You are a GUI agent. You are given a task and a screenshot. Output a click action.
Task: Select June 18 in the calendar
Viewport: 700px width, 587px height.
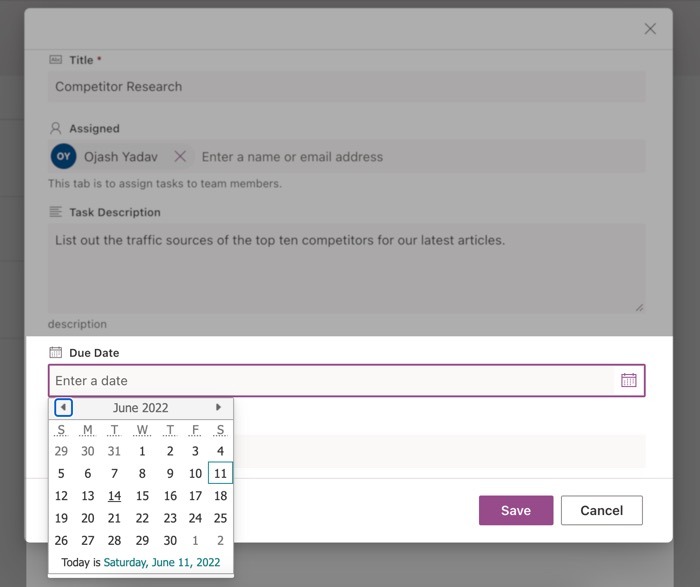pyautogui.click(x=220, y=495)
